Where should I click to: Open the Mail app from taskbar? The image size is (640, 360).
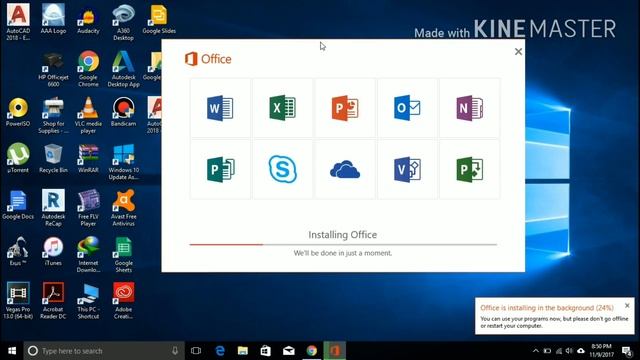click(x=289, y=351)
